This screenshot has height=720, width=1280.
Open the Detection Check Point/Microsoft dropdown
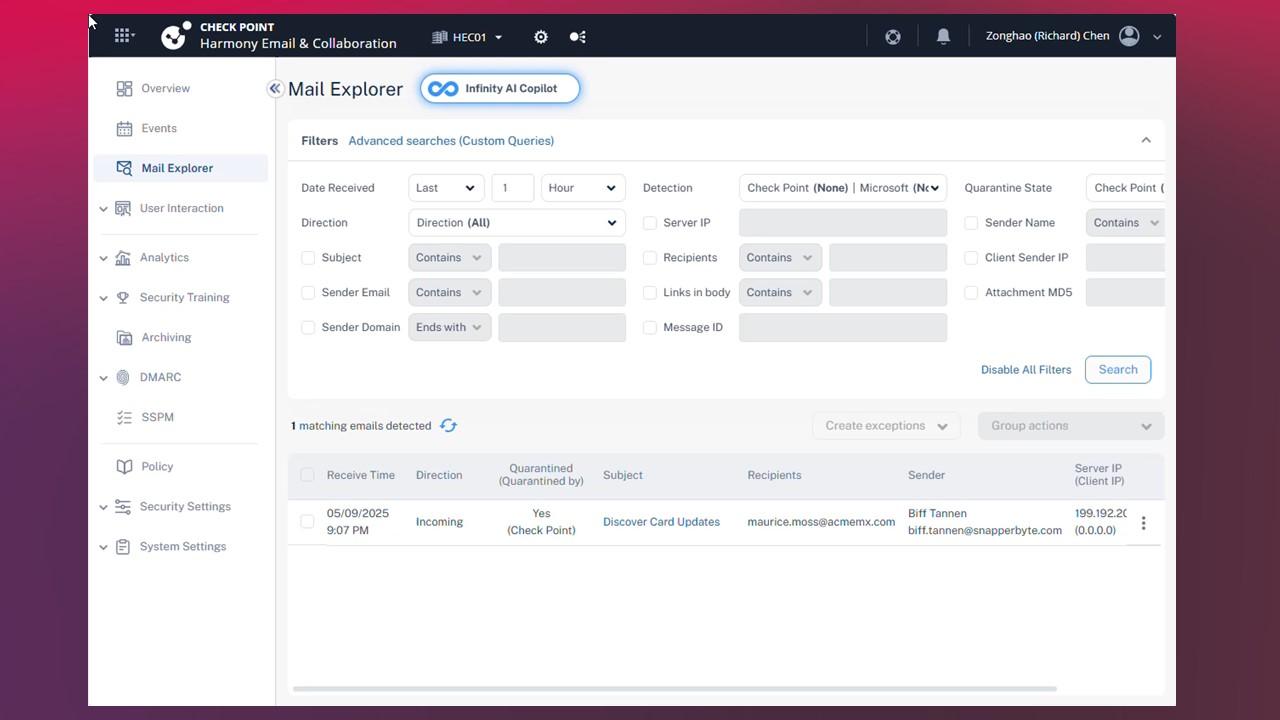click(x=843, y=188)
